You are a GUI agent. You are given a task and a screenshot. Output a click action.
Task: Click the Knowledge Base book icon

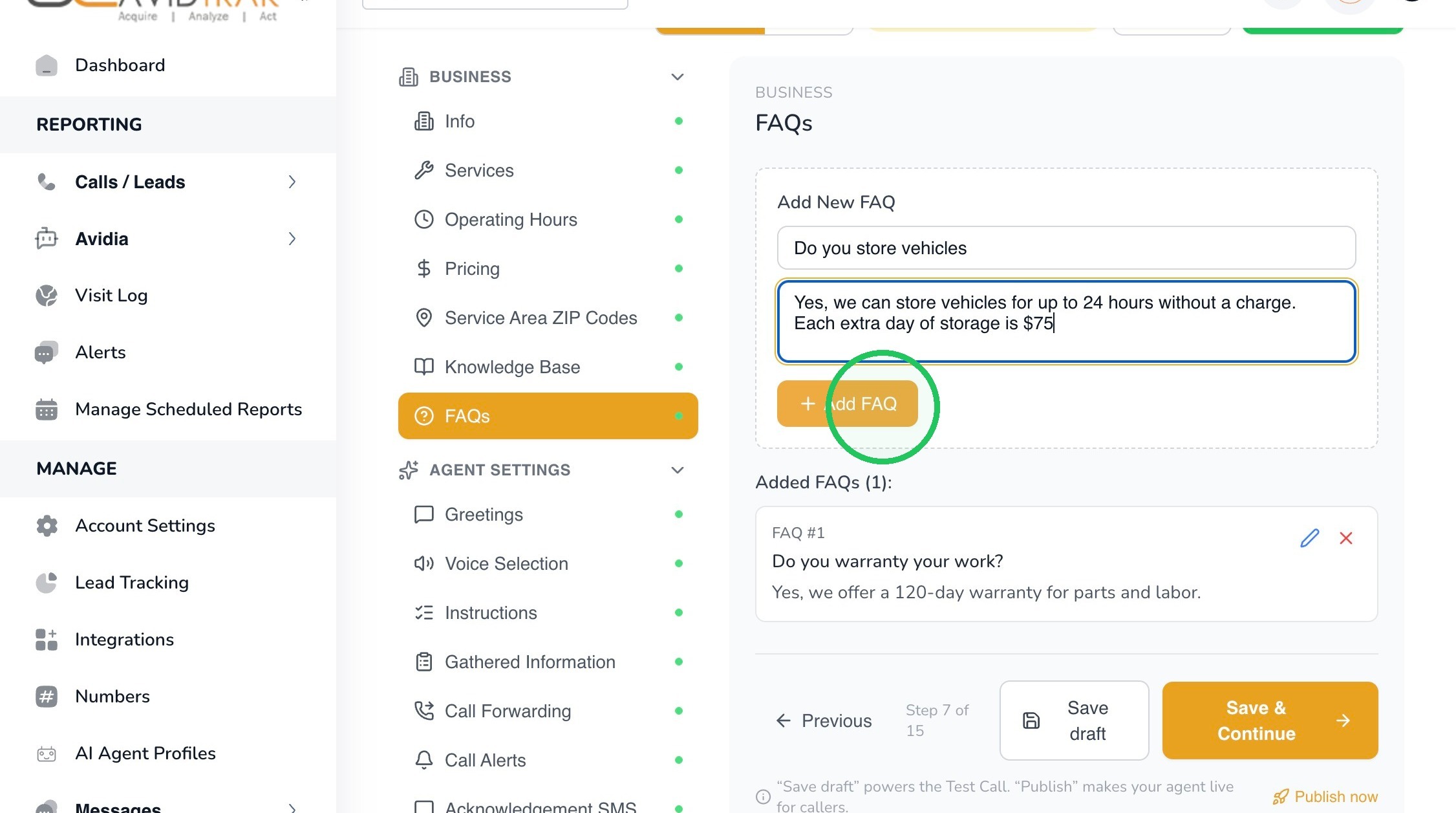pyautogui.click(x=423, y=367)
